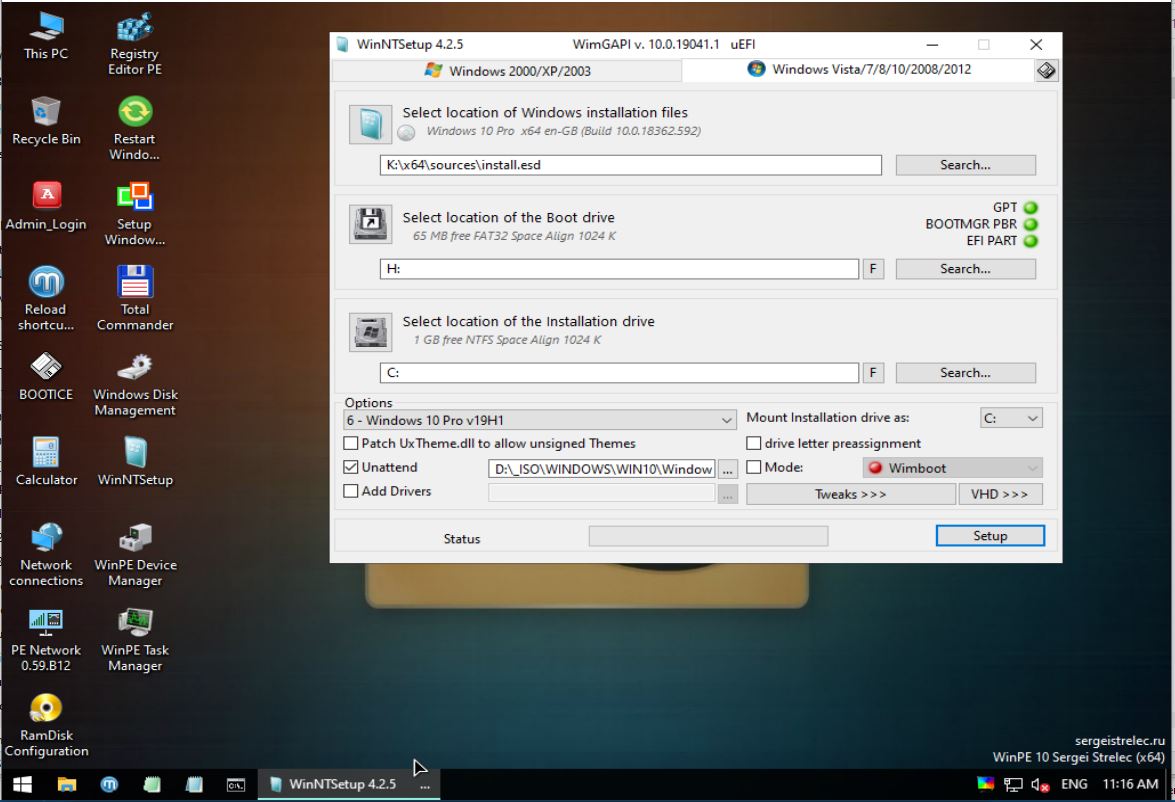The width and height of the screenshot is (1175, 802).
Task: Switch to the Windows 2000/XP/2003 tab
Action: click(505, 70)
